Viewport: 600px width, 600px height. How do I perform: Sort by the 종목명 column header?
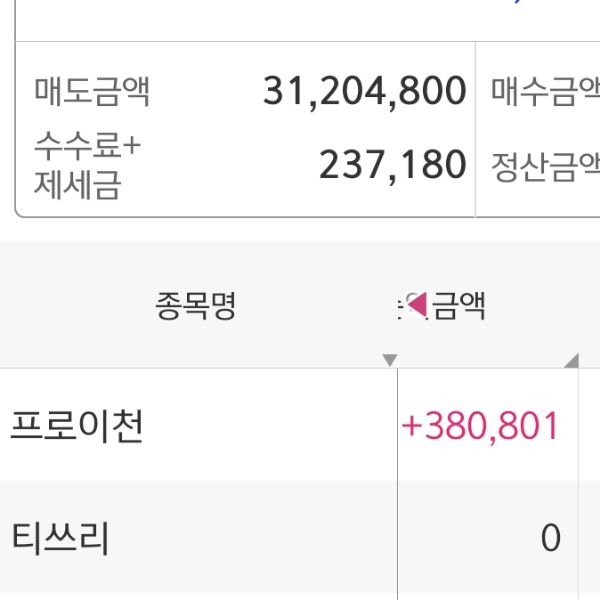pos(196,305)
